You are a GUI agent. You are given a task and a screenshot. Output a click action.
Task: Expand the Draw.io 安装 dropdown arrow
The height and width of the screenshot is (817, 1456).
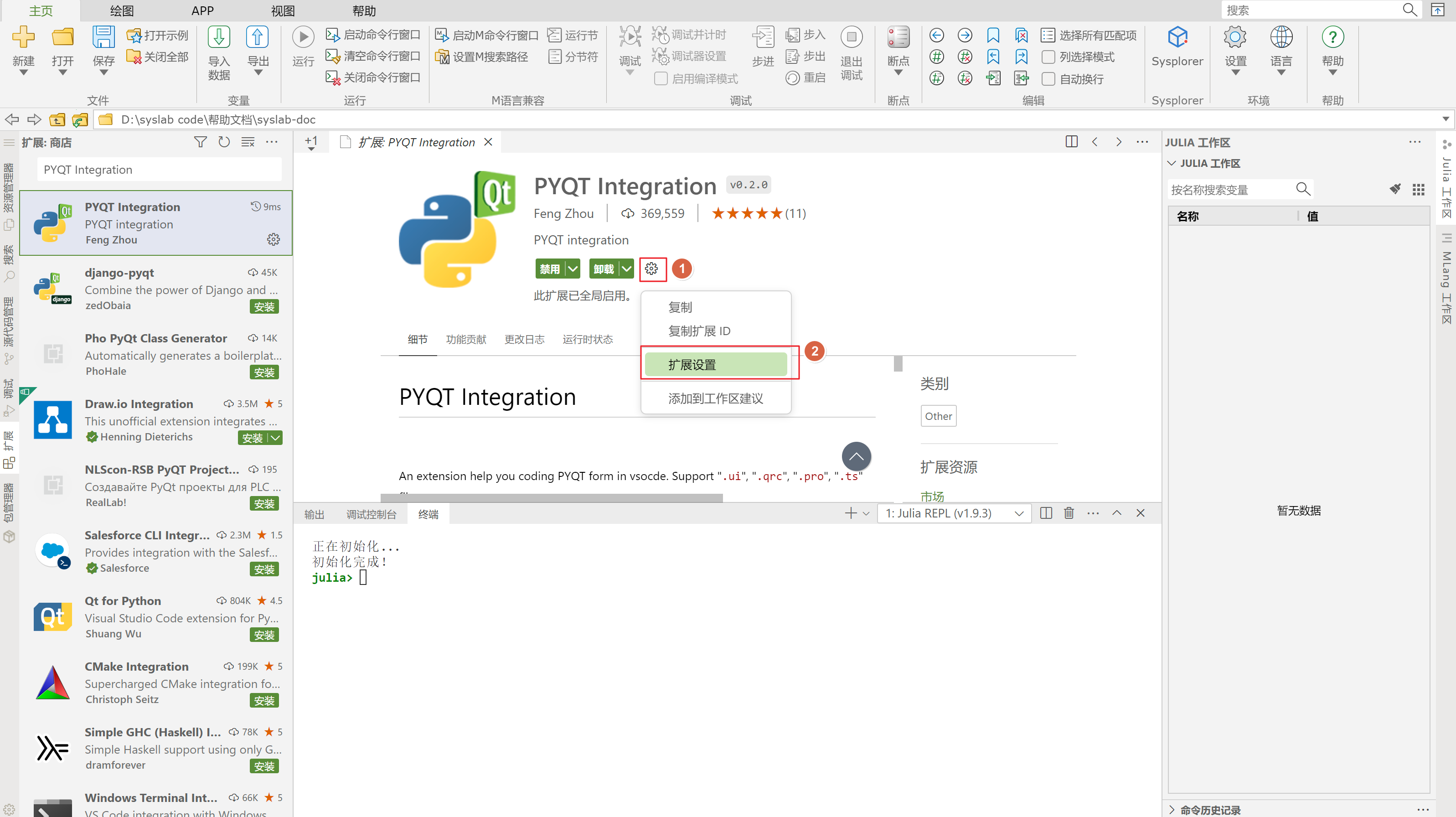275,438
